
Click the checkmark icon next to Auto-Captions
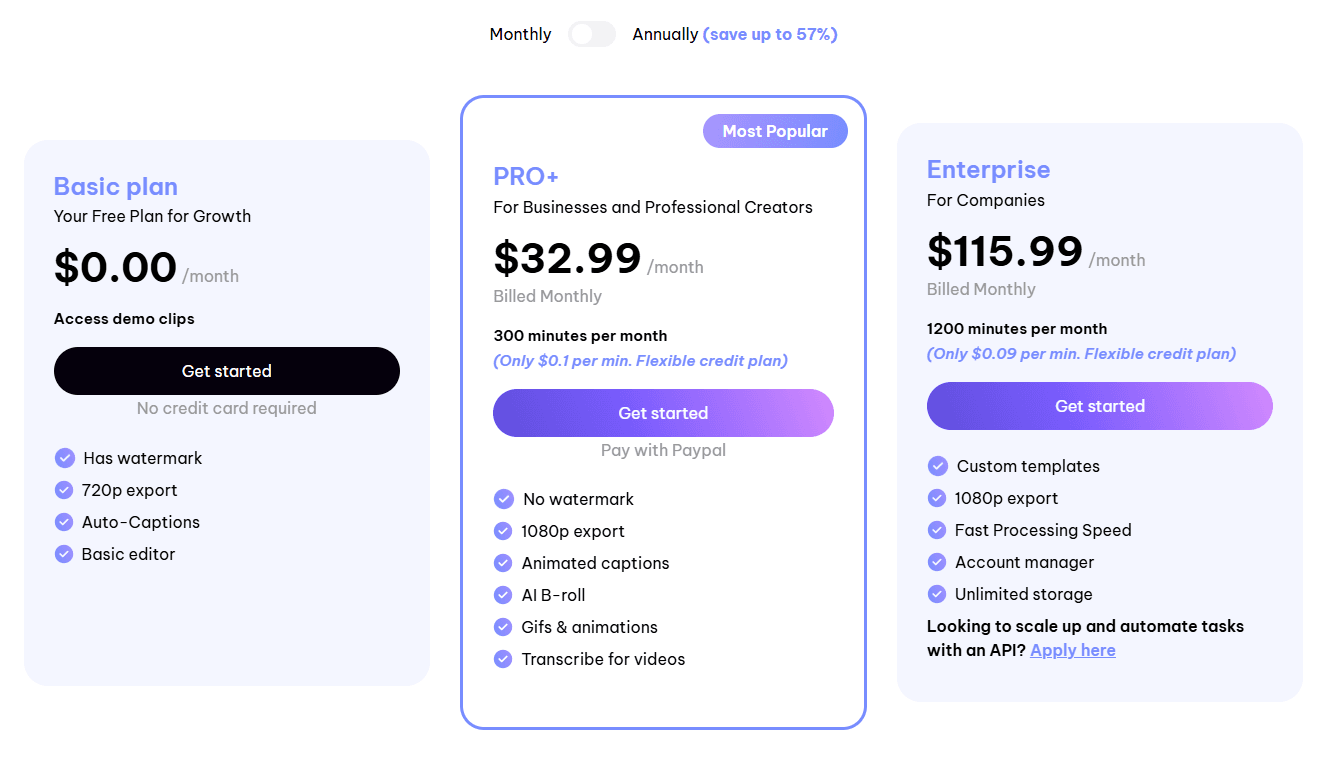tap(64, 522)
